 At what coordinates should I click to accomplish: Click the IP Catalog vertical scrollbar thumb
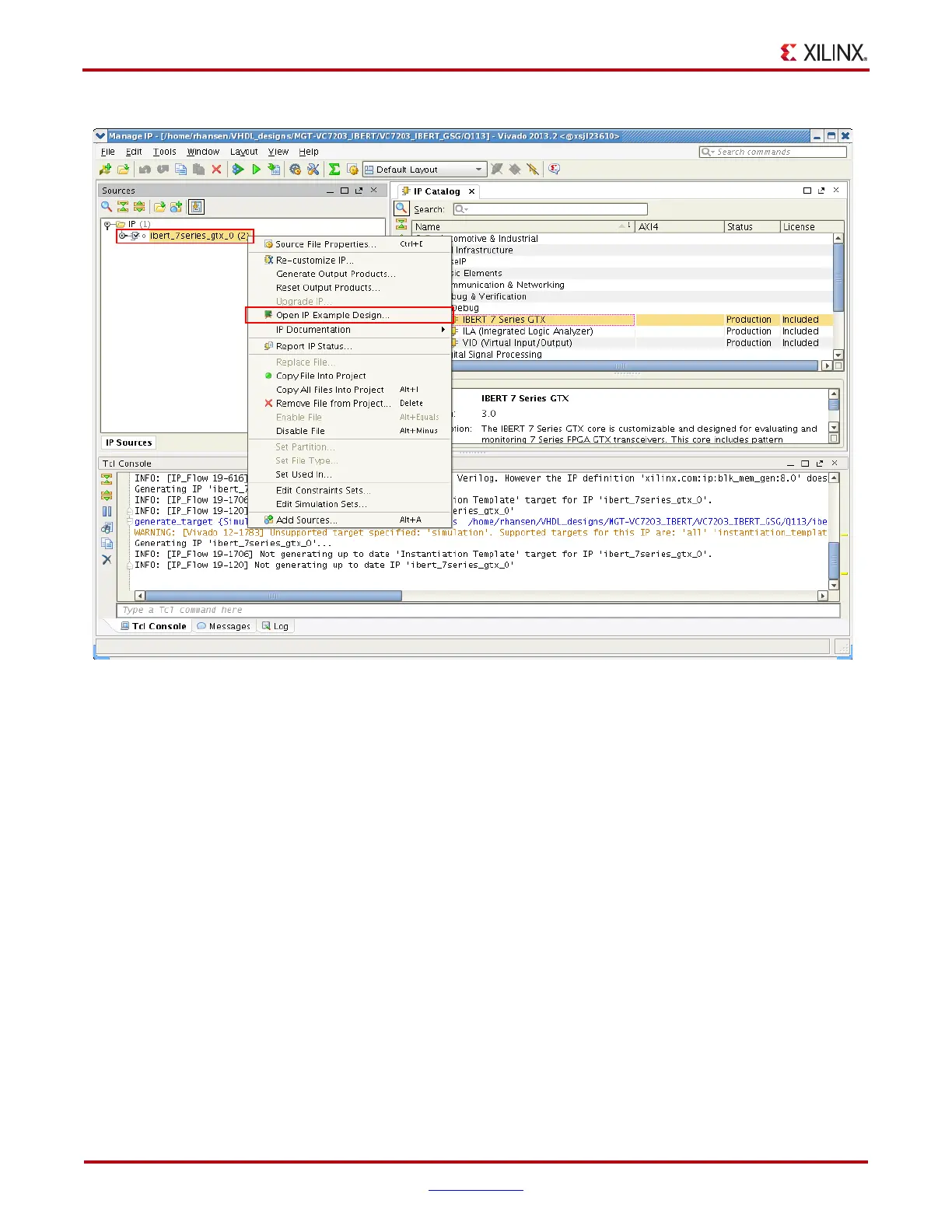pyautogui.click(x=838, y=278)
